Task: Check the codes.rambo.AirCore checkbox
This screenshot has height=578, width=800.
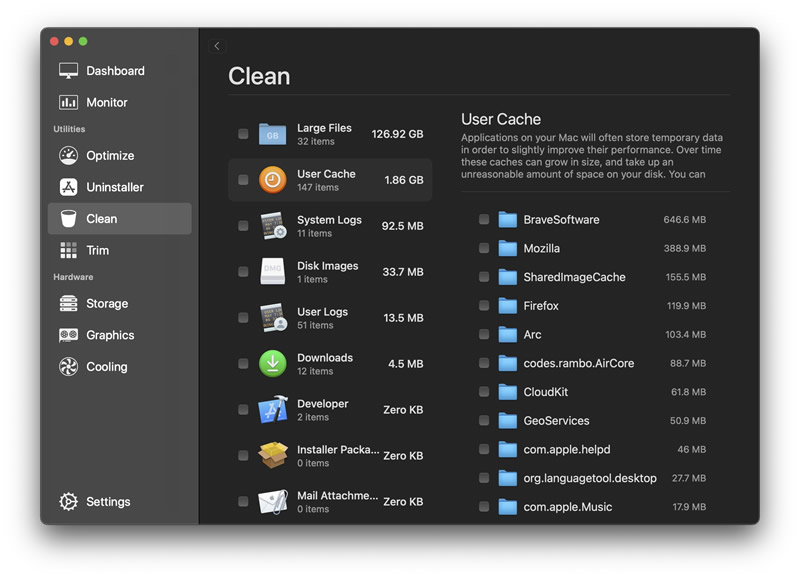Action: [484, 363]
